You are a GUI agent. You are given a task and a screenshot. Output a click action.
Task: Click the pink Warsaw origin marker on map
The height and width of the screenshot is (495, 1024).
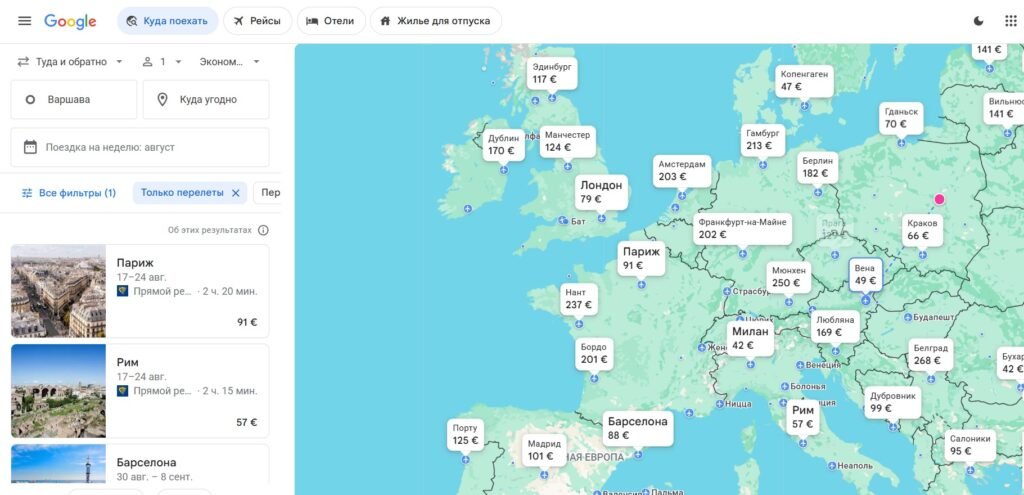point(939,199)
